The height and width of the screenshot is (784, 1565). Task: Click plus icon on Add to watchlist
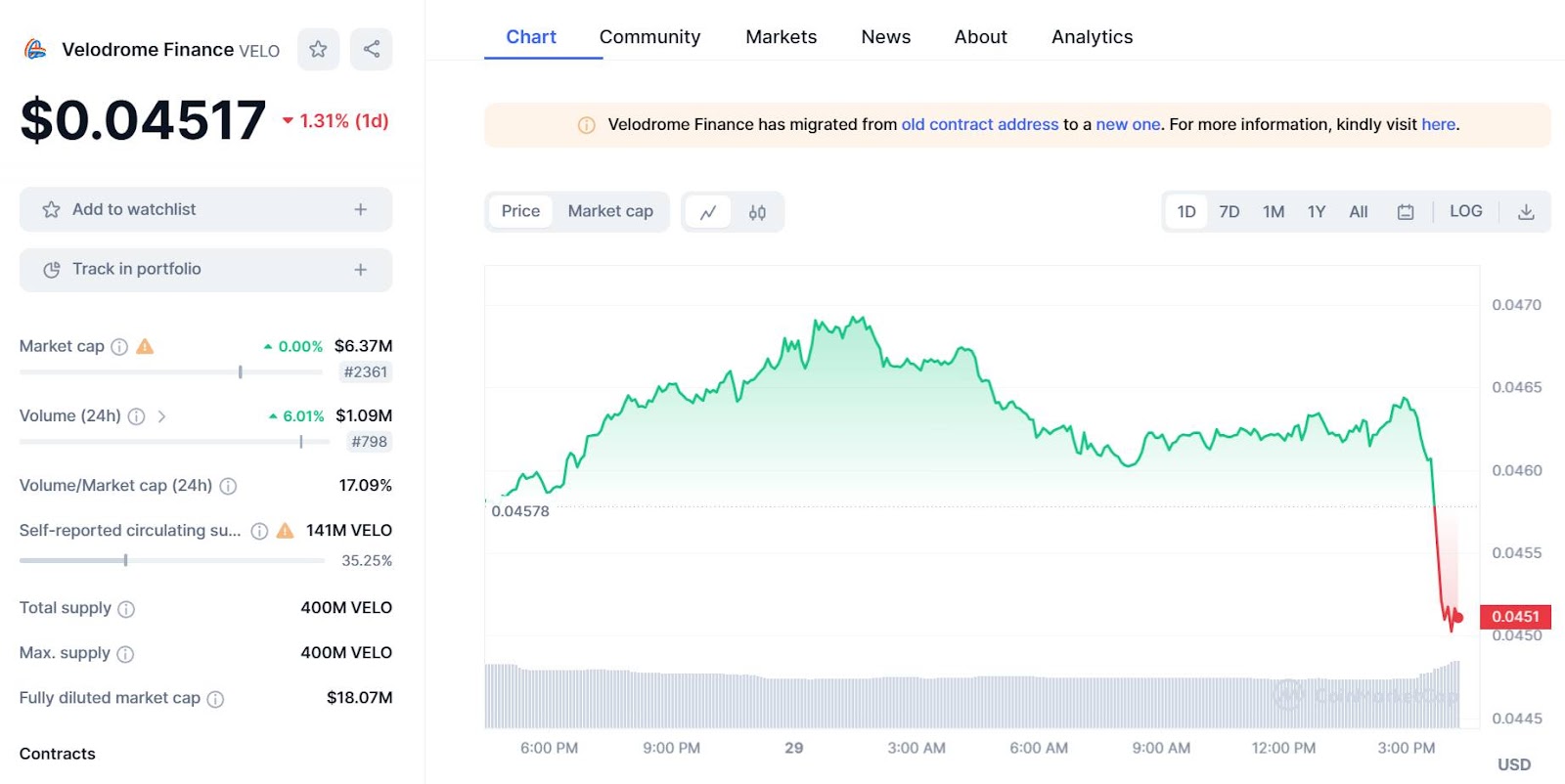[361, 209]
